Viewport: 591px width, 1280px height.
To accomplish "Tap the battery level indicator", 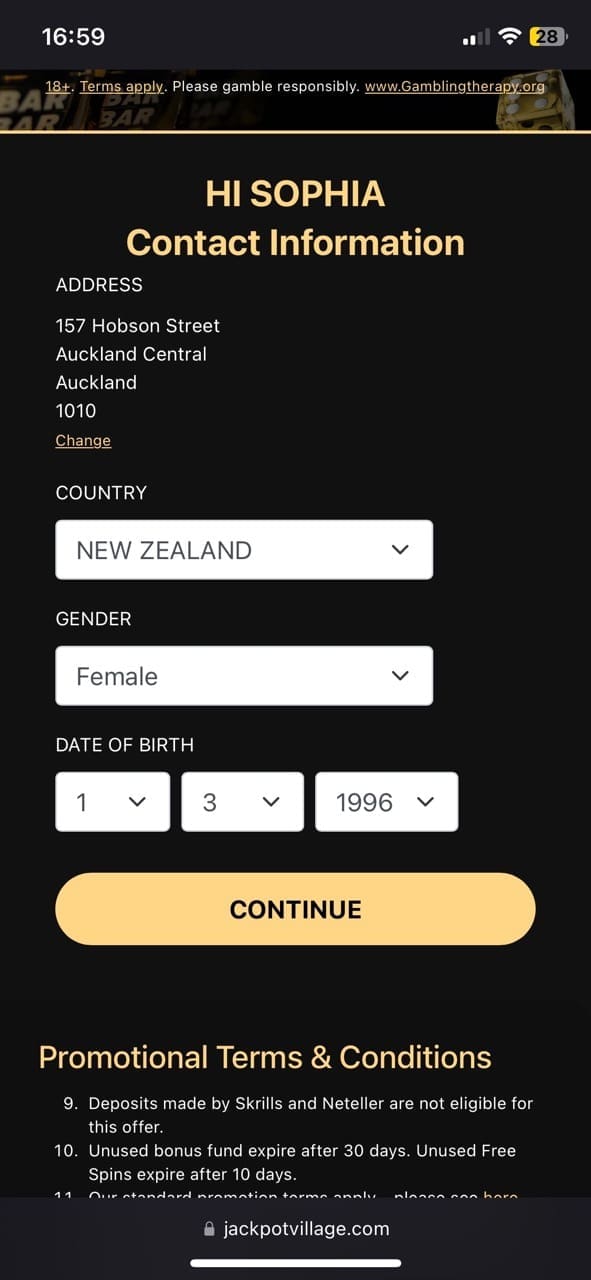I will click(548, 37).
